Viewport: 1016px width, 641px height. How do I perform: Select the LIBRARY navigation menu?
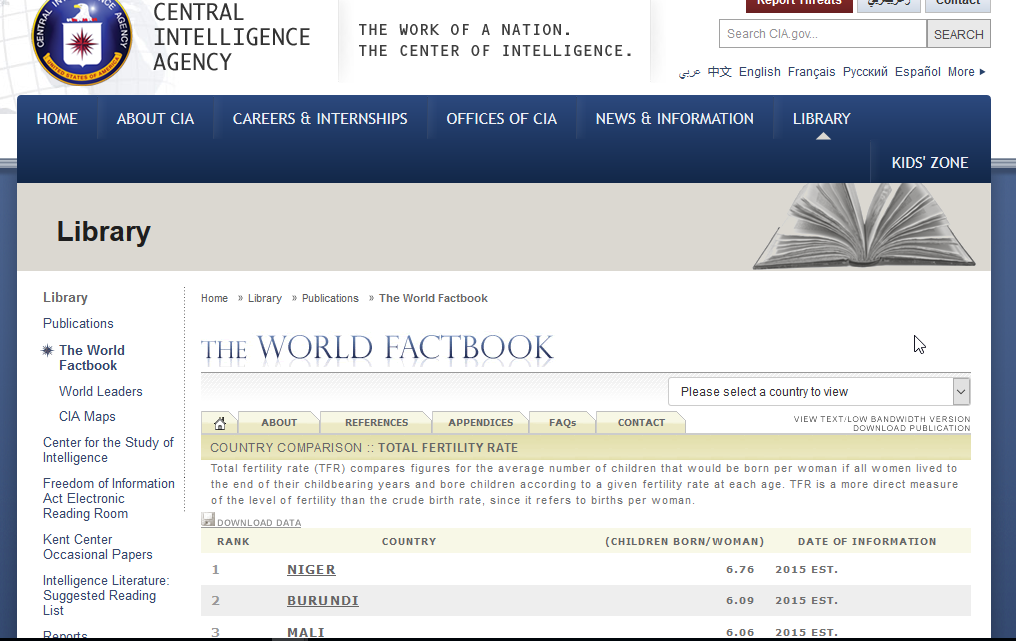click(x=822, y=119)
